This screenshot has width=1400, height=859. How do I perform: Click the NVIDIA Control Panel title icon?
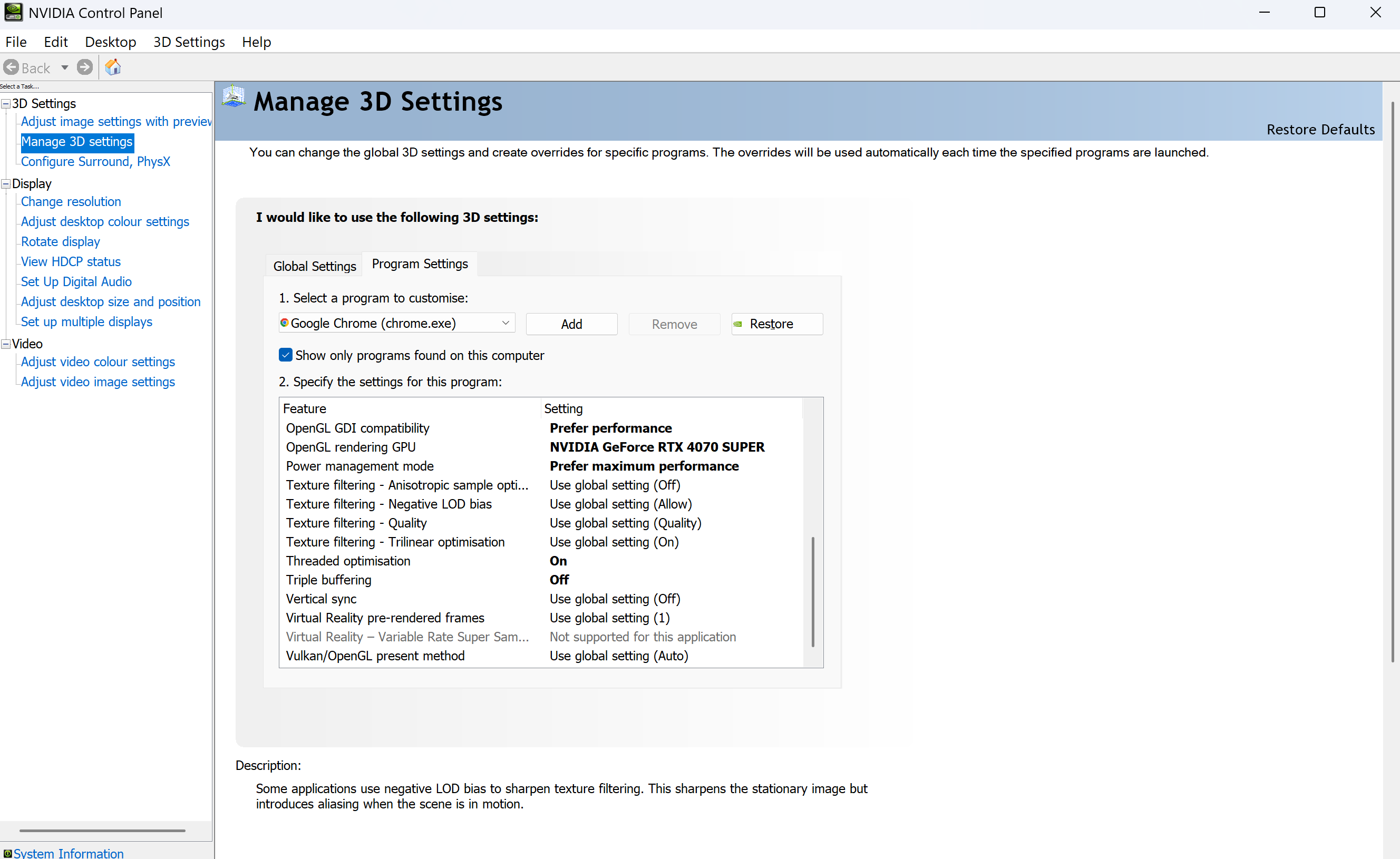(14, 13)
